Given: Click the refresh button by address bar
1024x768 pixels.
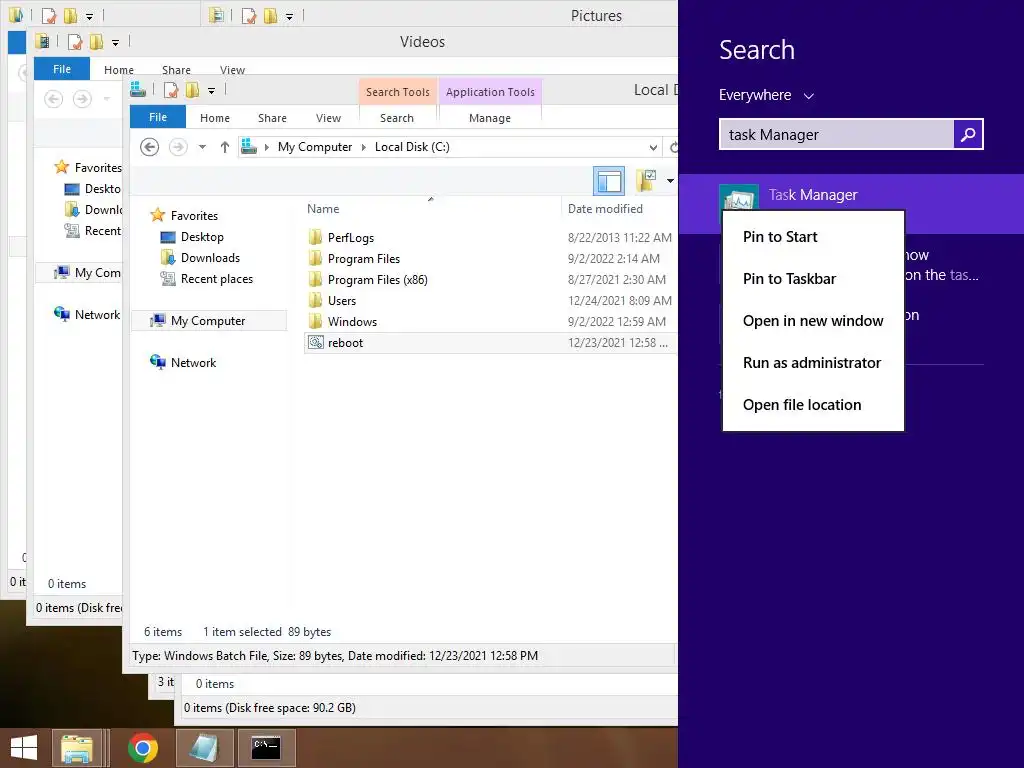Looking at the screenshot, I should [673, 147].
